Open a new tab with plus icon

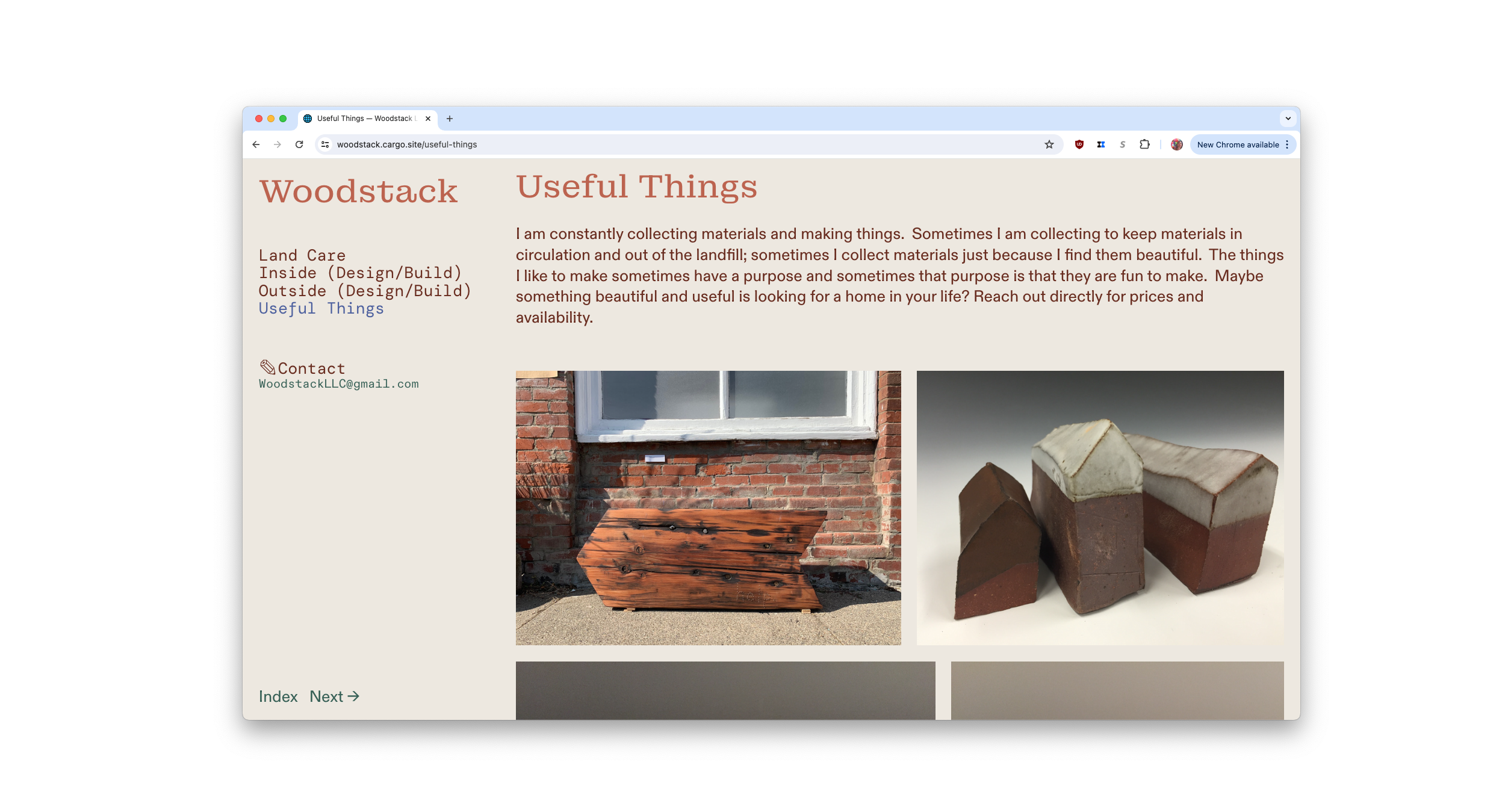click(450, 119)
